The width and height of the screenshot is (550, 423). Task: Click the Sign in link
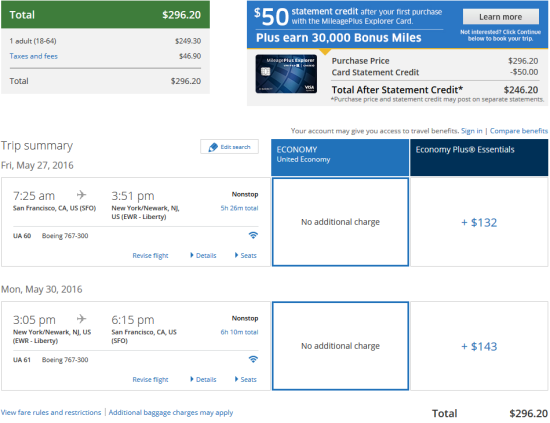coord(471,131)
